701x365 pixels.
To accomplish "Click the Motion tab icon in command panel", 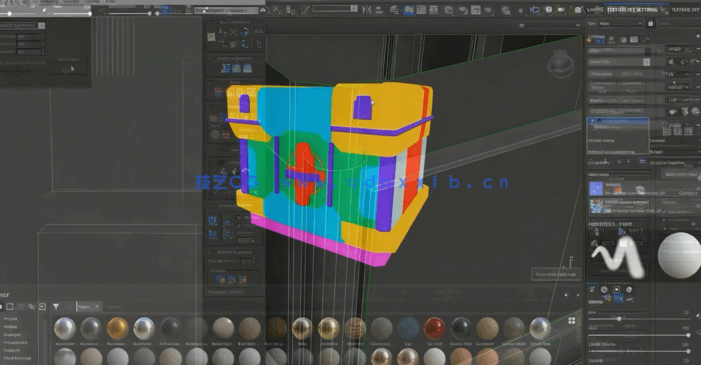I will pyautogui.click(x=624, y=40).
